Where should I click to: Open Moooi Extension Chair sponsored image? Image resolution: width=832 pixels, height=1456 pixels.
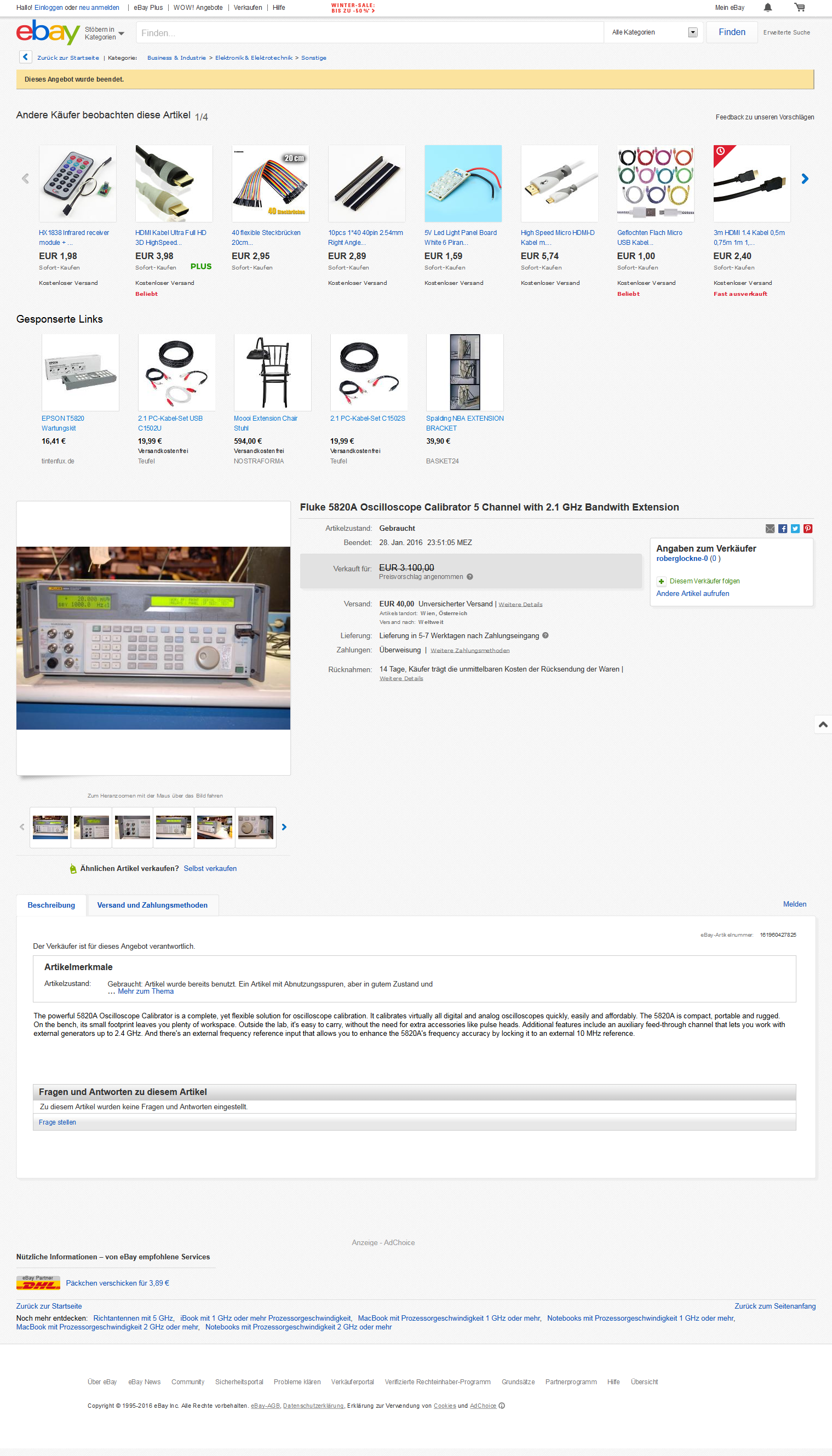tap(273, 372)
